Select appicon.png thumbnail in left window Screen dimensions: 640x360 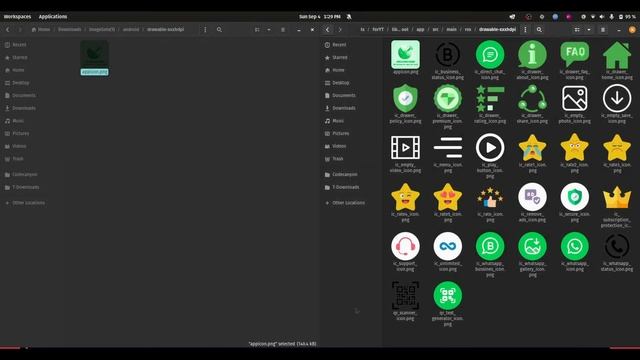[x=94, y=54]
